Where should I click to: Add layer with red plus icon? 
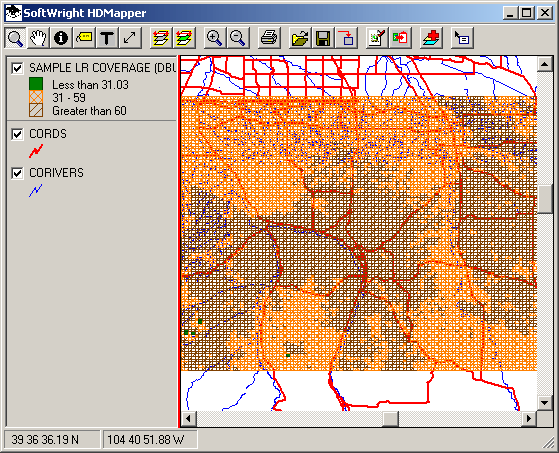tap(431, 38)
